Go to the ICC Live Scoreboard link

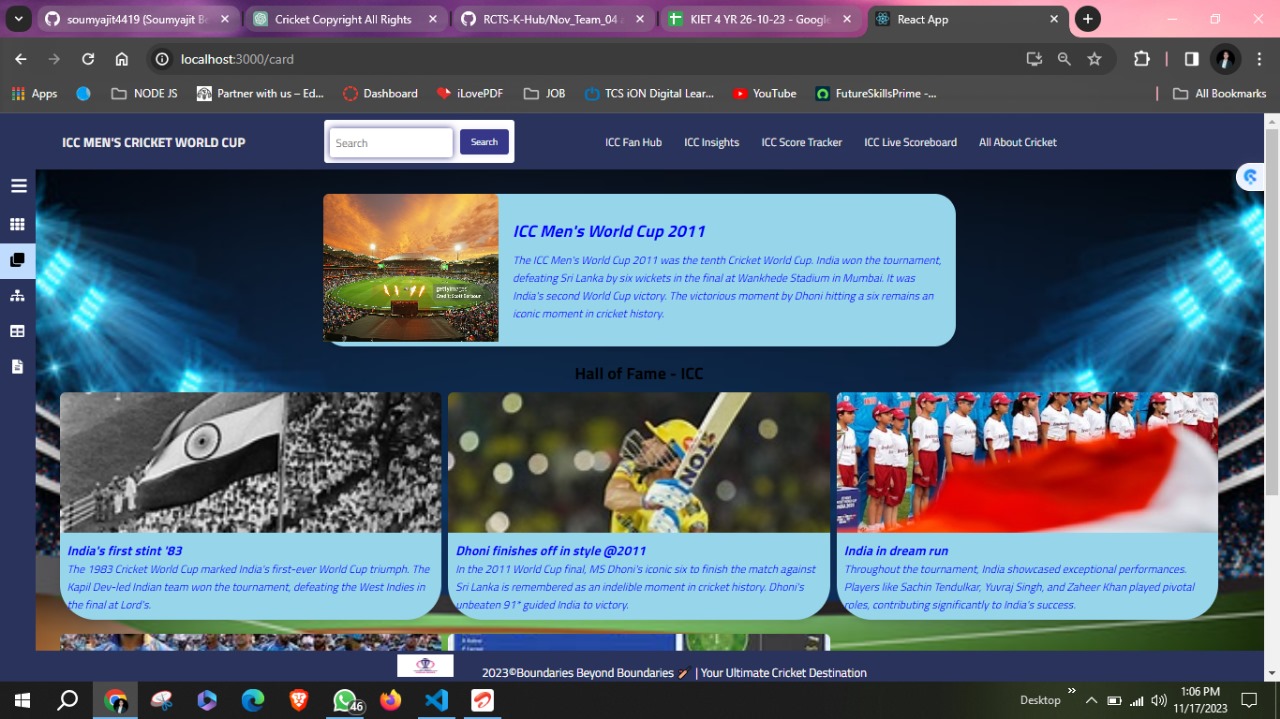point(910,142)
